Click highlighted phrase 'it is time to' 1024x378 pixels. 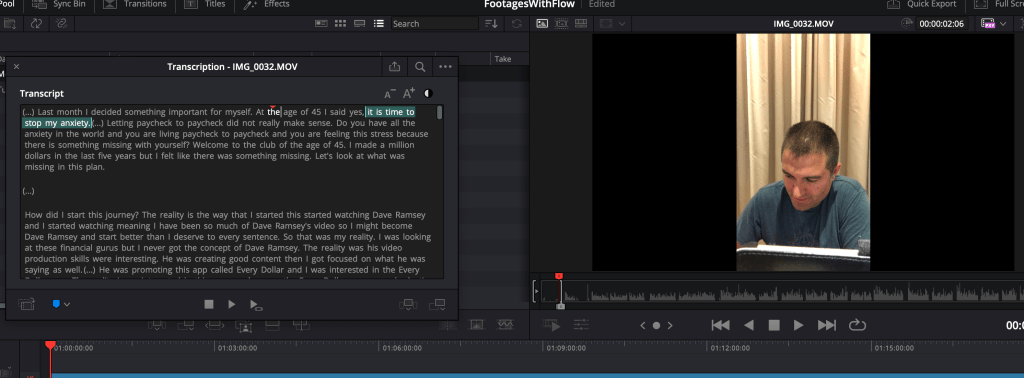pyautogui.click(x=390, y=112)
